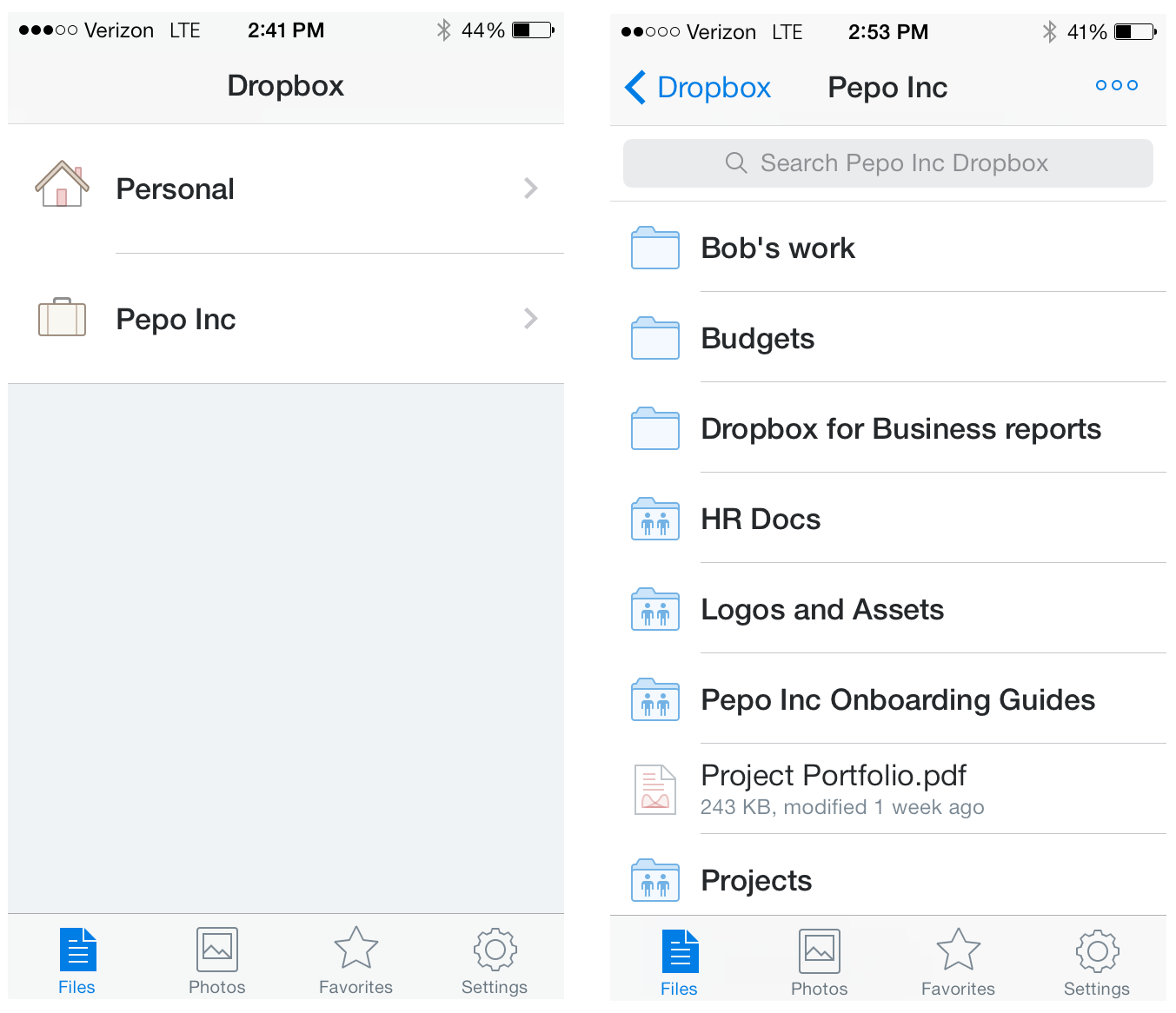Select Files tab on right screen
Screen dimensions: 1176x1013
point(679,962)
